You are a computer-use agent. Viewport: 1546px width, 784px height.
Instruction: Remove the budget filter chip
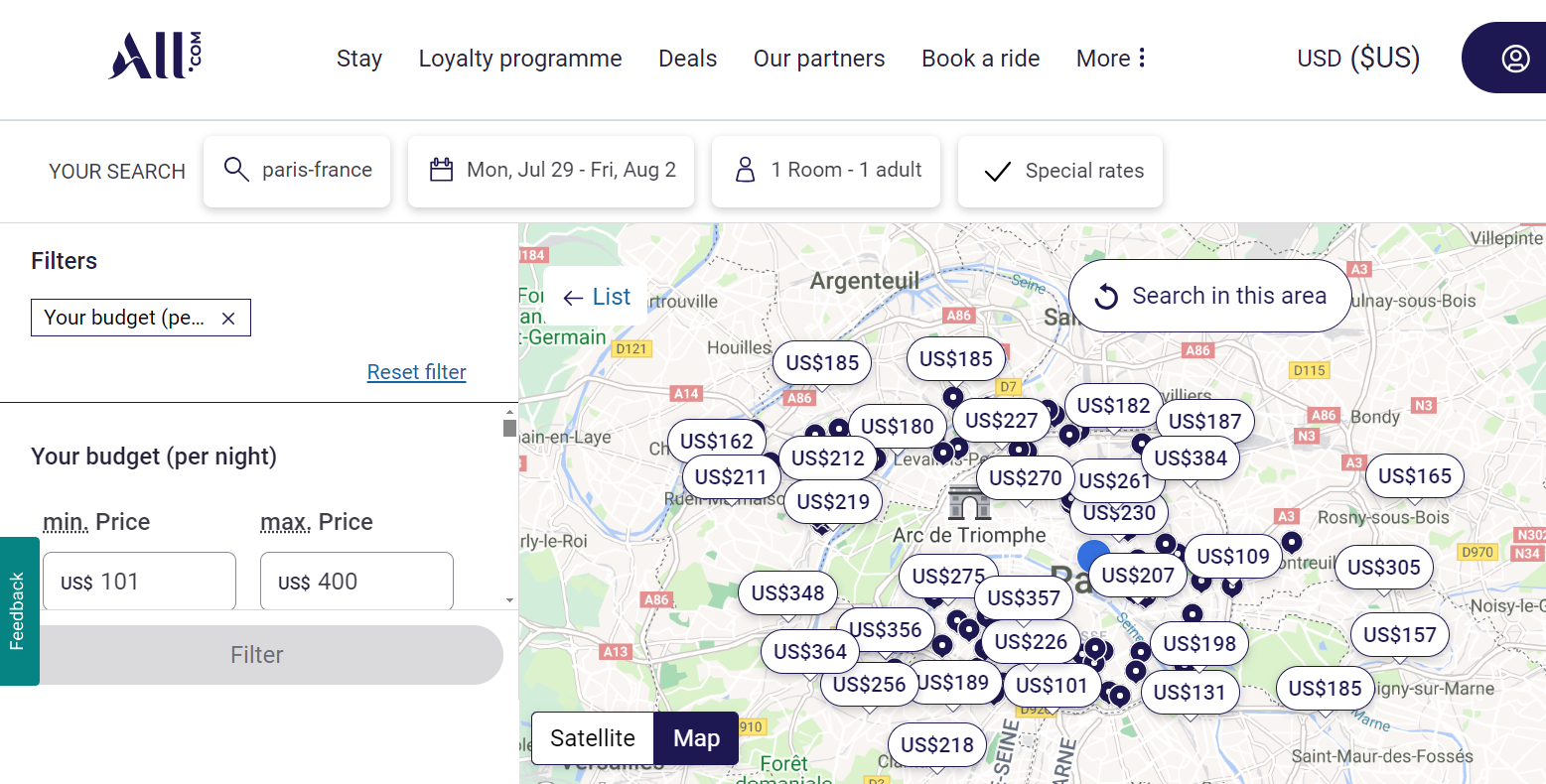coord(228,318)
